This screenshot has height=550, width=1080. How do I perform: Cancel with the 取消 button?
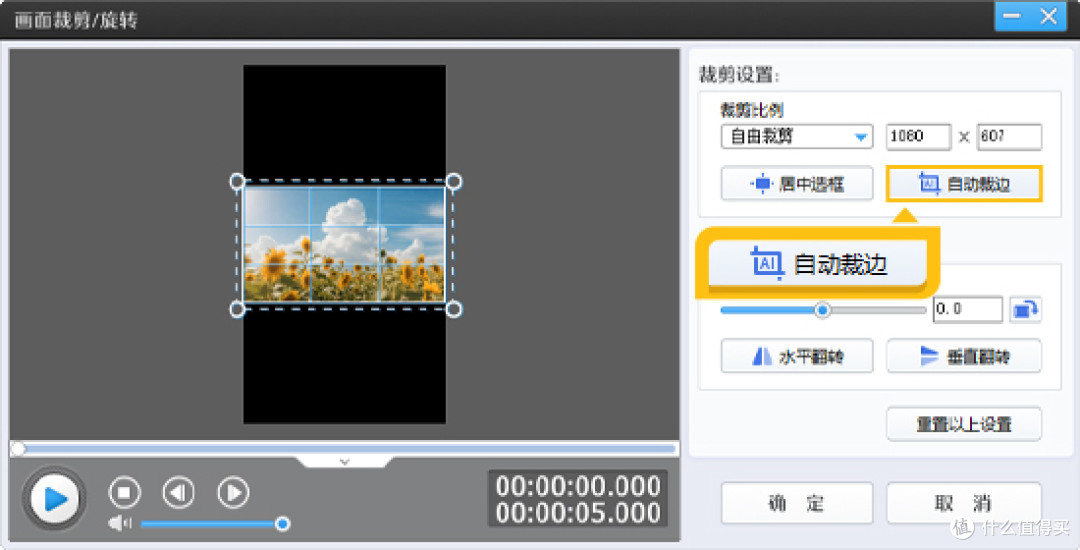click(964, 503)
